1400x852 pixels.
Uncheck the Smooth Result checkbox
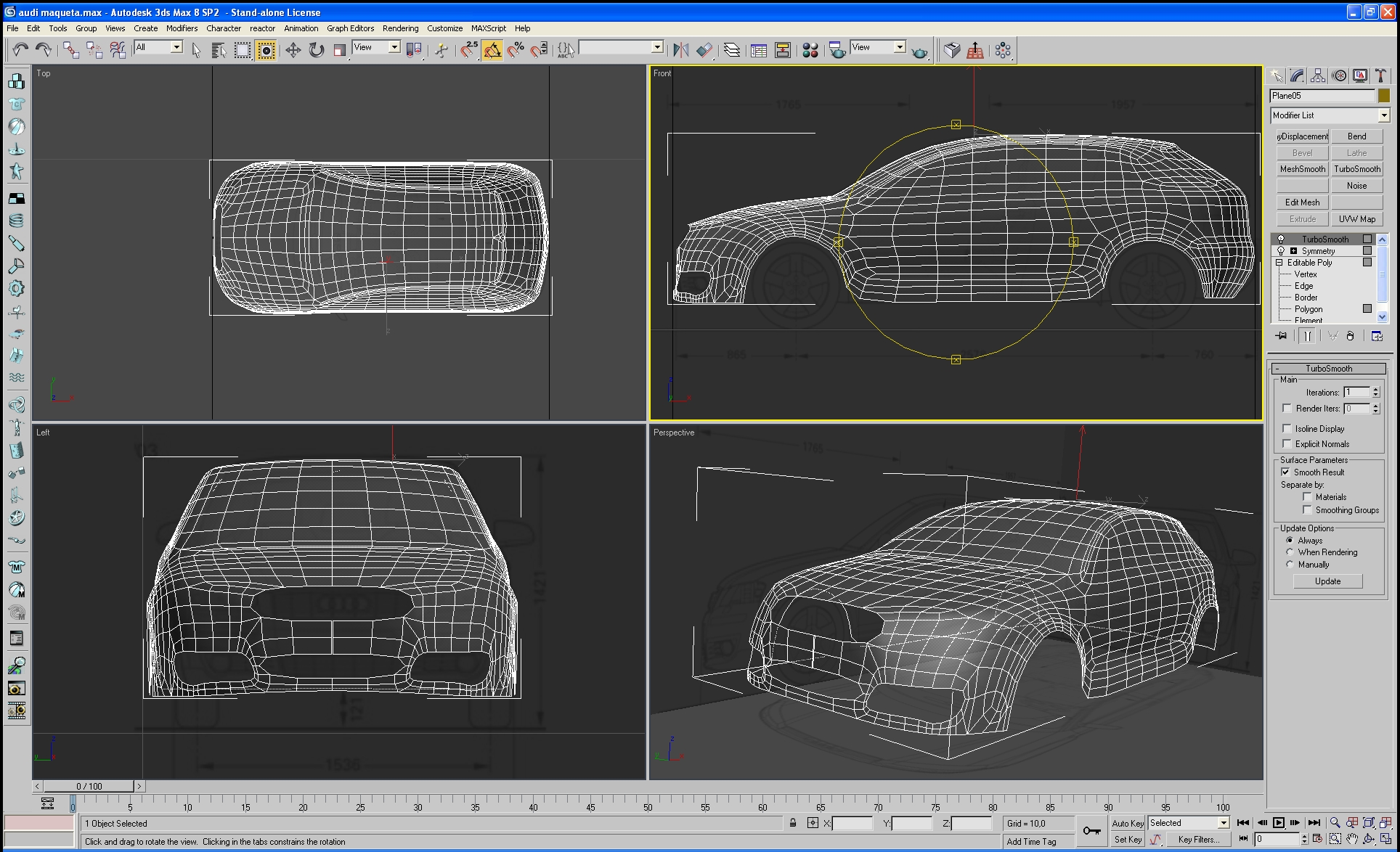[1286, 472]
